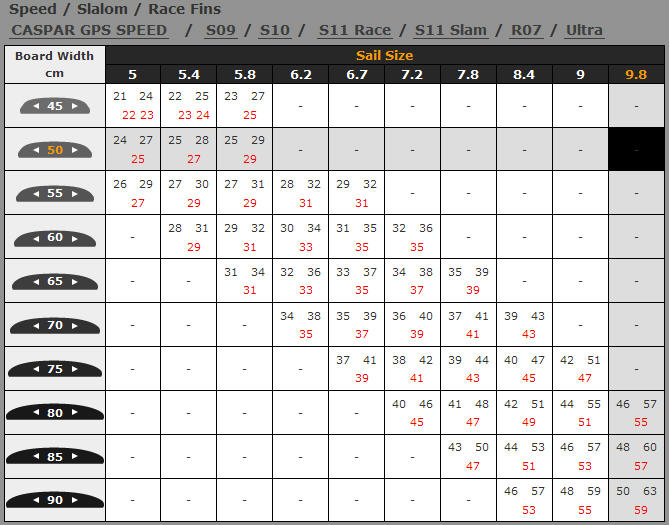The width and height of the screenshot is (669, 525).
Task: Select highlighted sail size 9.8 header
Action: [x=636, y=74]
